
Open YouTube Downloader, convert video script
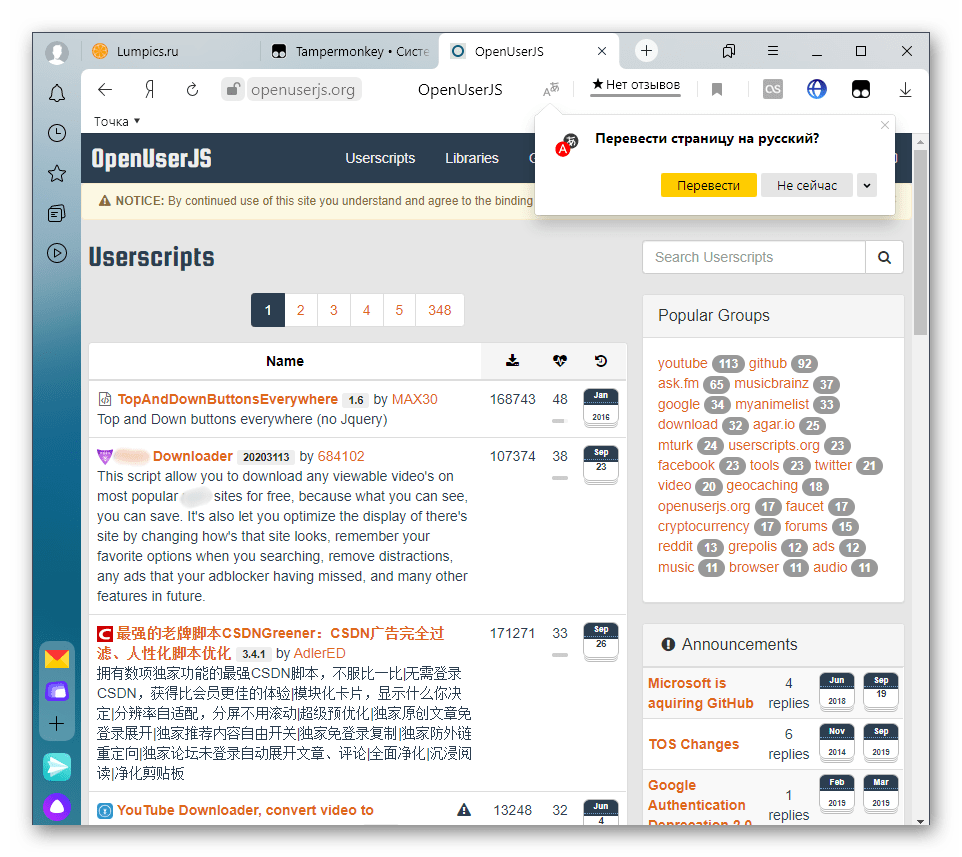(x=245, y=810)
